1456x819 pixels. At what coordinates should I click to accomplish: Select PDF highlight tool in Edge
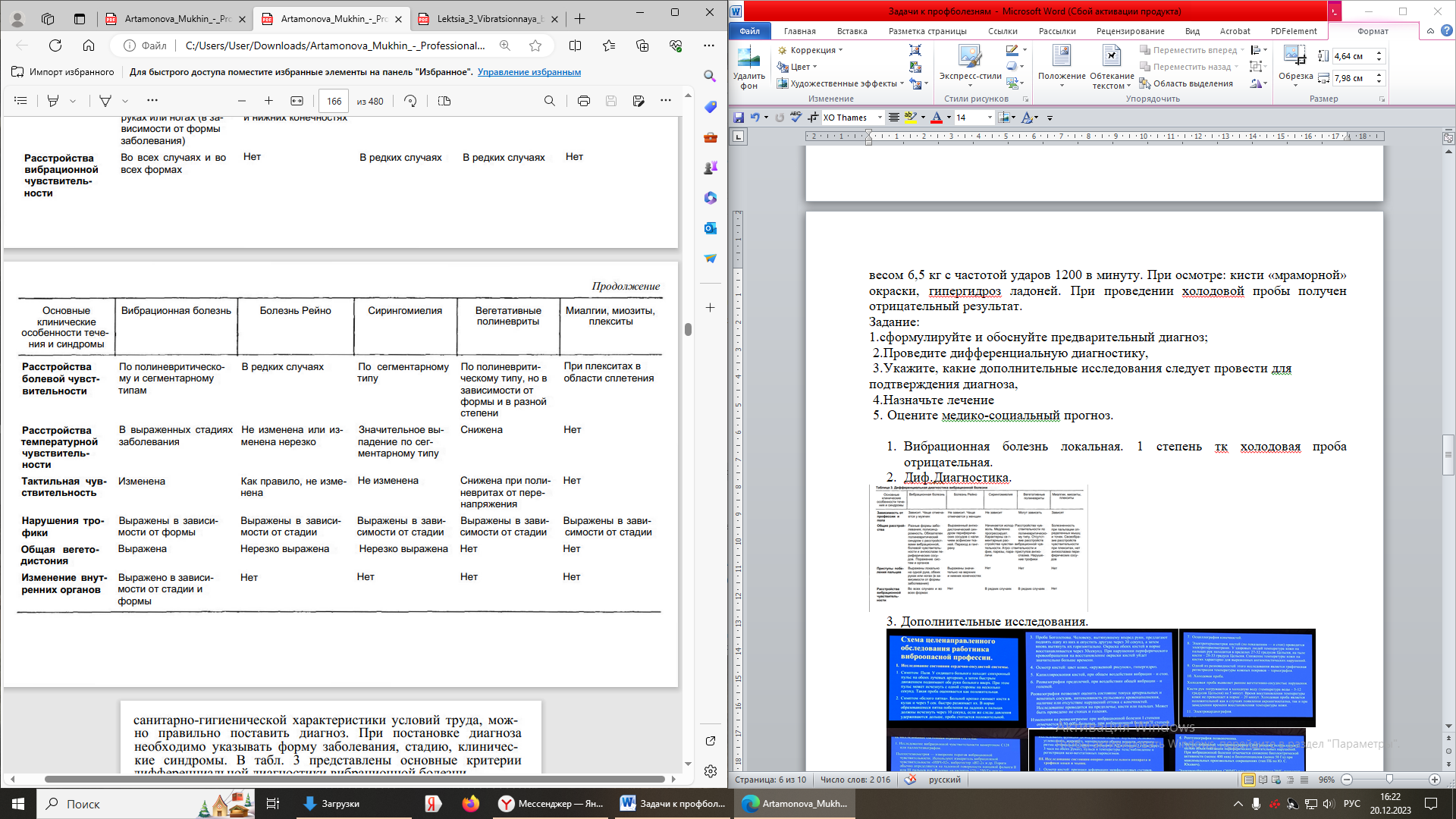click(53, 101)
